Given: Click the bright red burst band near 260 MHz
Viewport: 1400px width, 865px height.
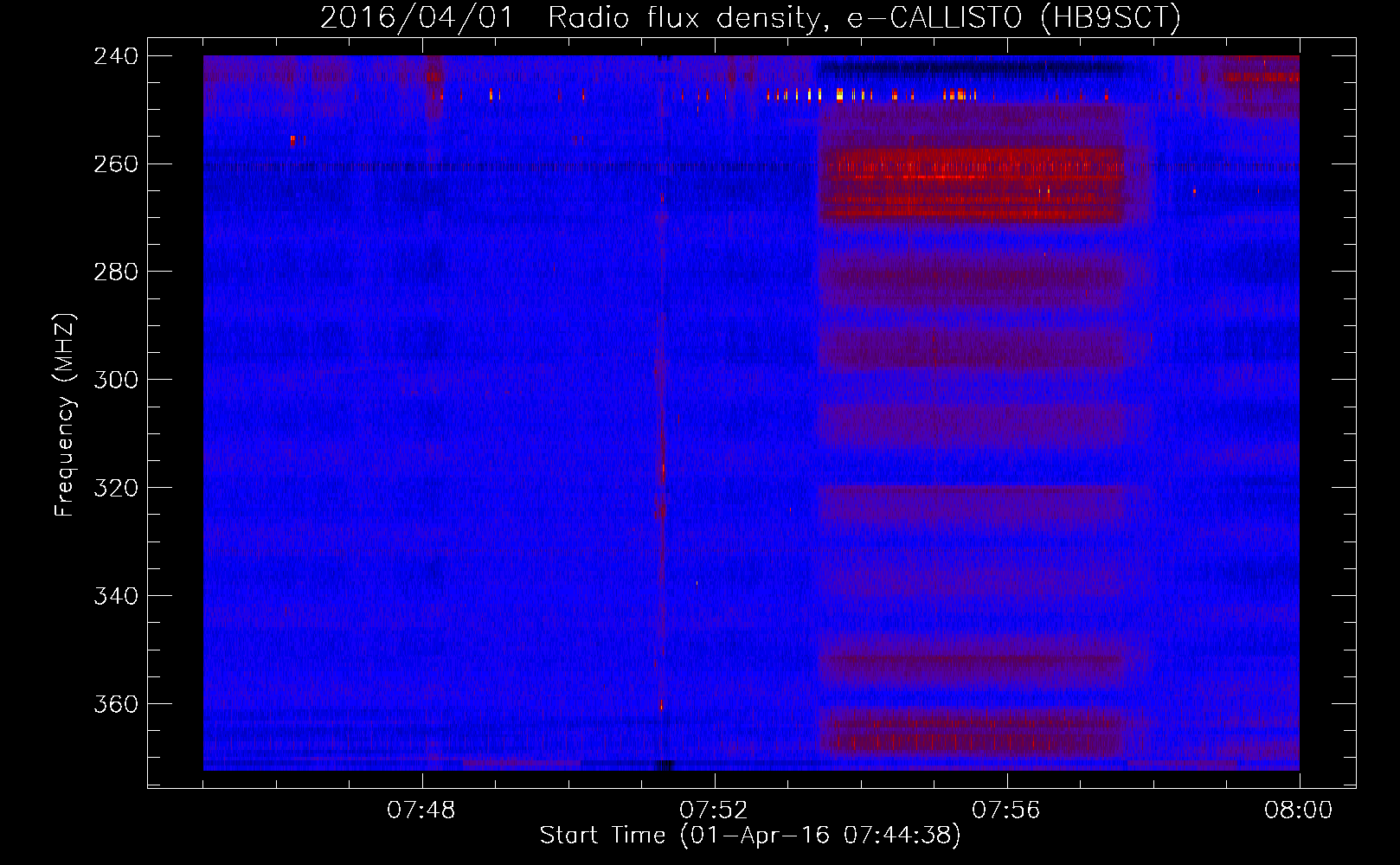Looking at the screenshot, I should (x=971, y=184).
